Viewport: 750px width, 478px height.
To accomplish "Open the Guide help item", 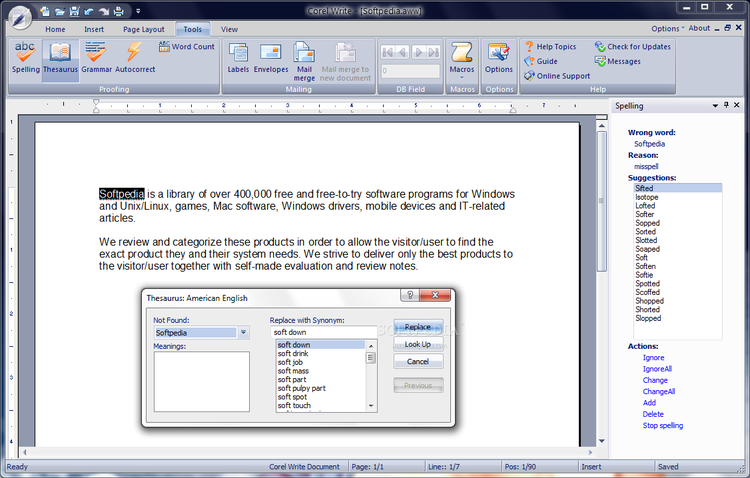I will coord(541,61).
